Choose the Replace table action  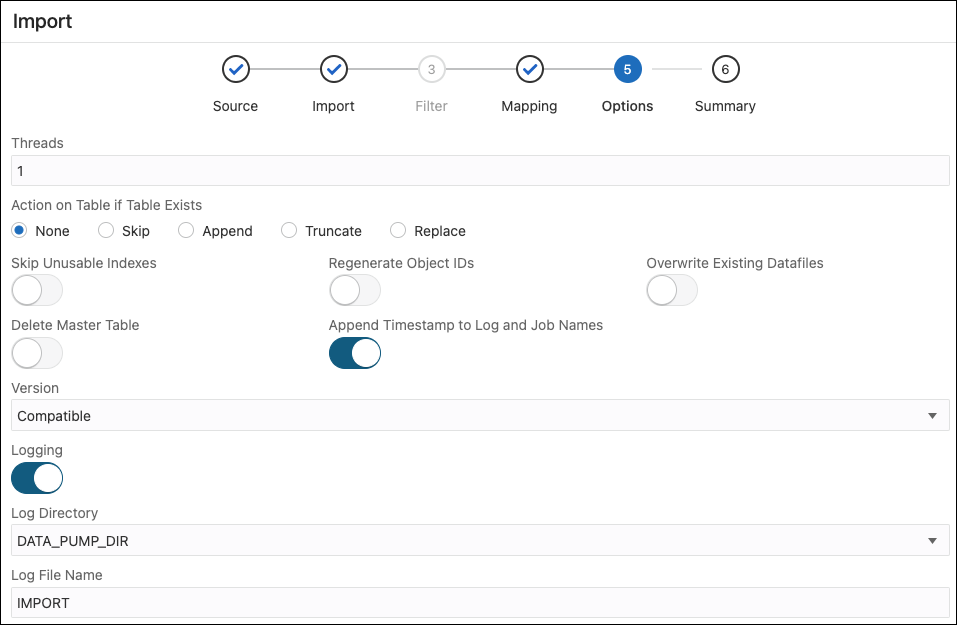pyautogui.click(x=396, y=230)
